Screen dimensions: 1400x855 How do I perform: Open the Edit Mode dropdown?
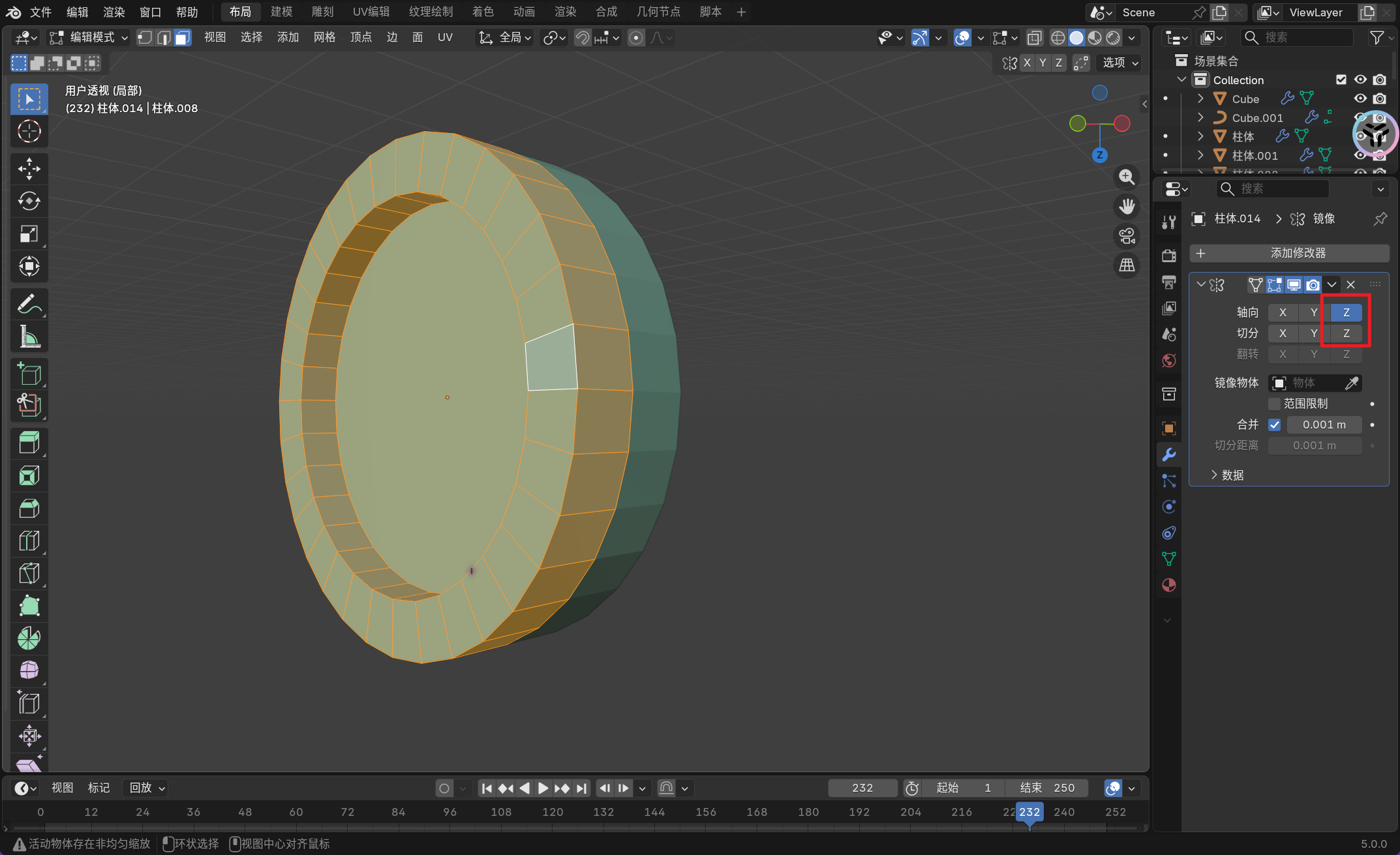[x=90, y=38]
